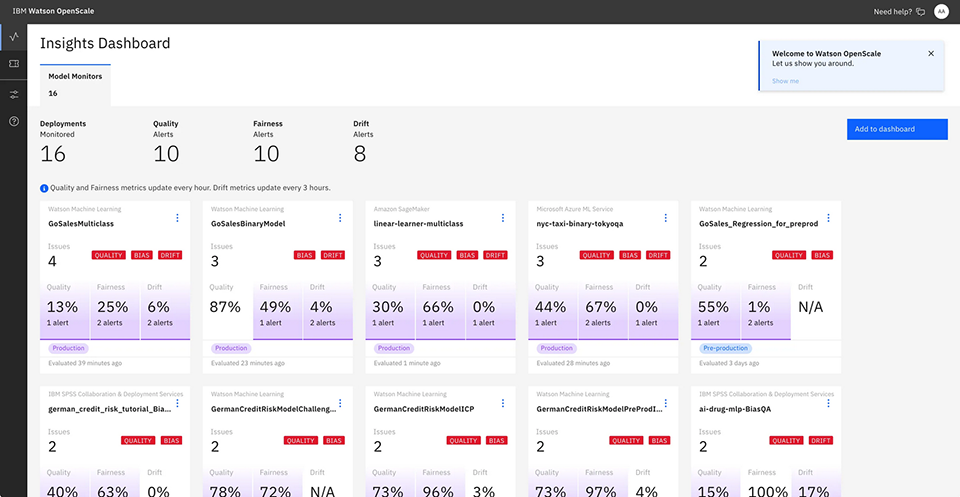Click the Pre-production tag on GoSales_Regression card
Viewport: 960px width, 497px height.
[x=726, y=348]
